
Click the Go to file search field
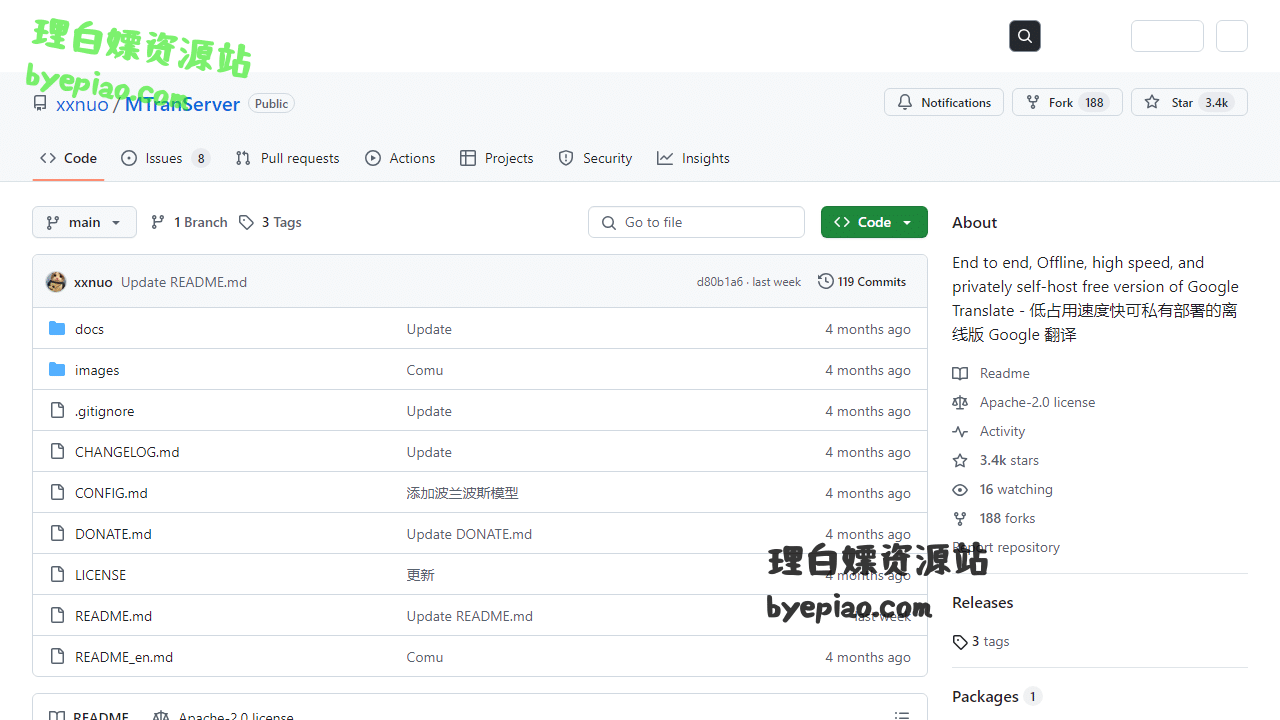pyautogui.click(x=696, y=222)
